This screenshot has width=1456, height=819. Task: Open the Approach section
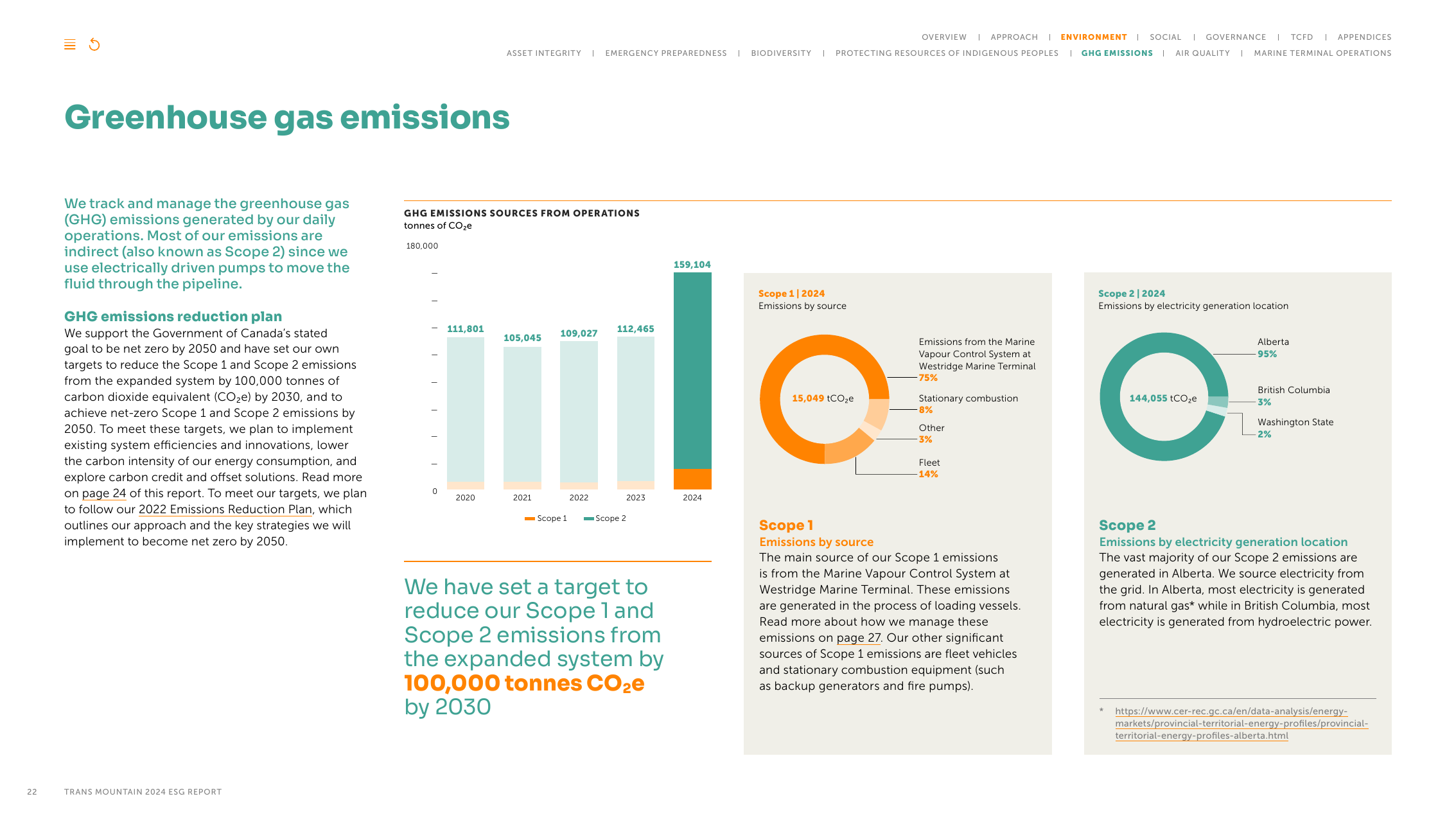tap(1014, 37)
